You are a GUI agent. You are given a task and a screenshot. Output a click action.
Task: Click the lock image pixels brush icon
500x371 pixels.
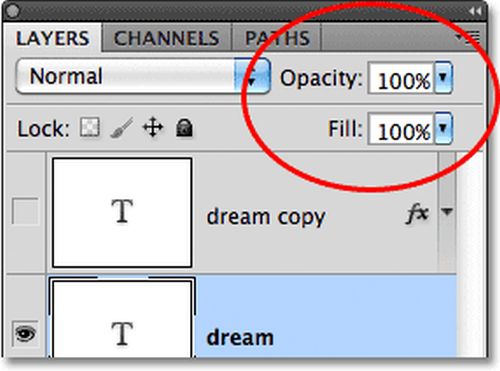[122, 127]
